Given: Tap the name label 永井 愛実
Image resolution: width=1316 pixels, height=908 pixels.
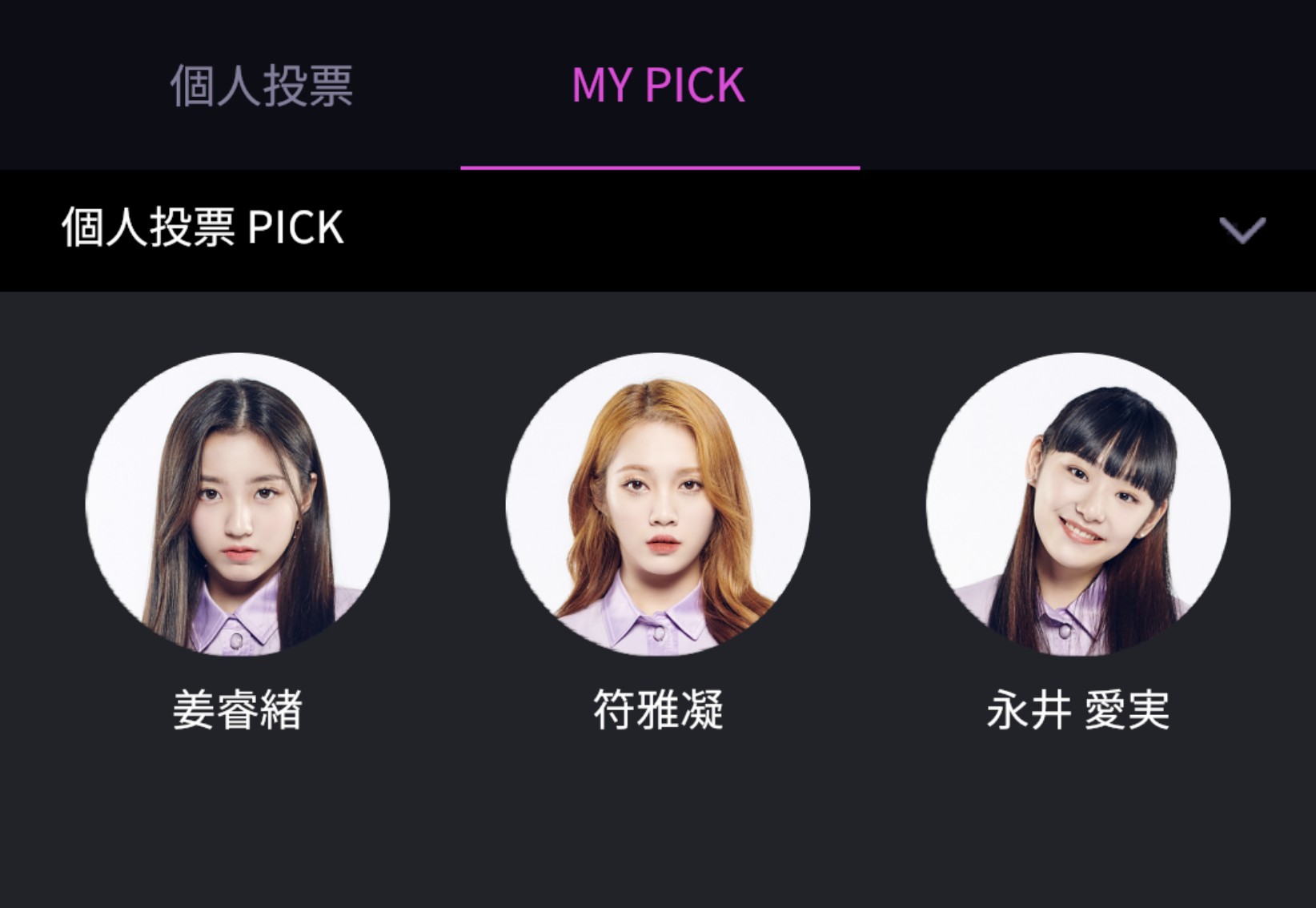Looking at the screenshot, I should click(x=1078, y=709).
